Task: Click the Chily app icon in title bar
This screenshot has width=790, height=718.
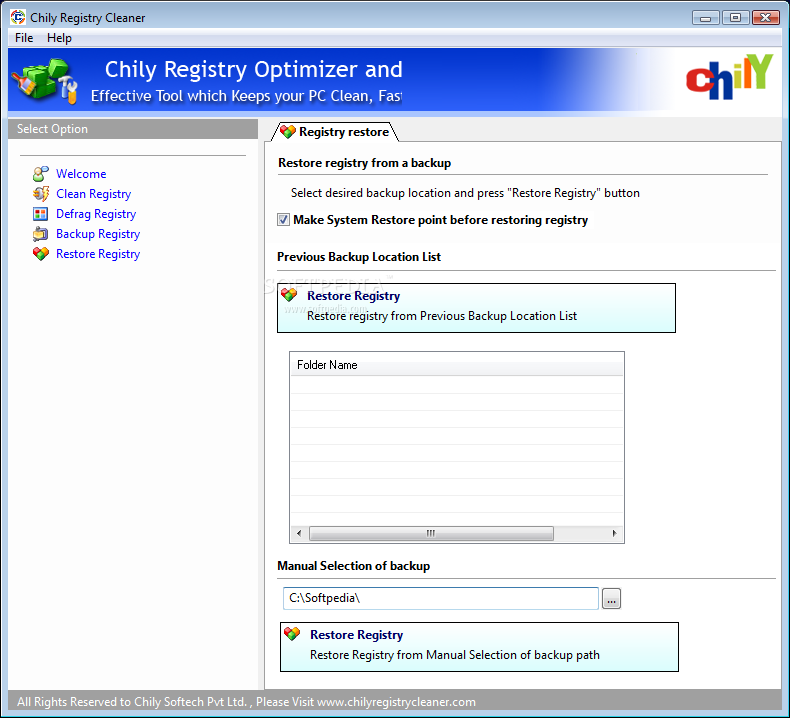Action: pyautogui.click(x=18, y=17)
